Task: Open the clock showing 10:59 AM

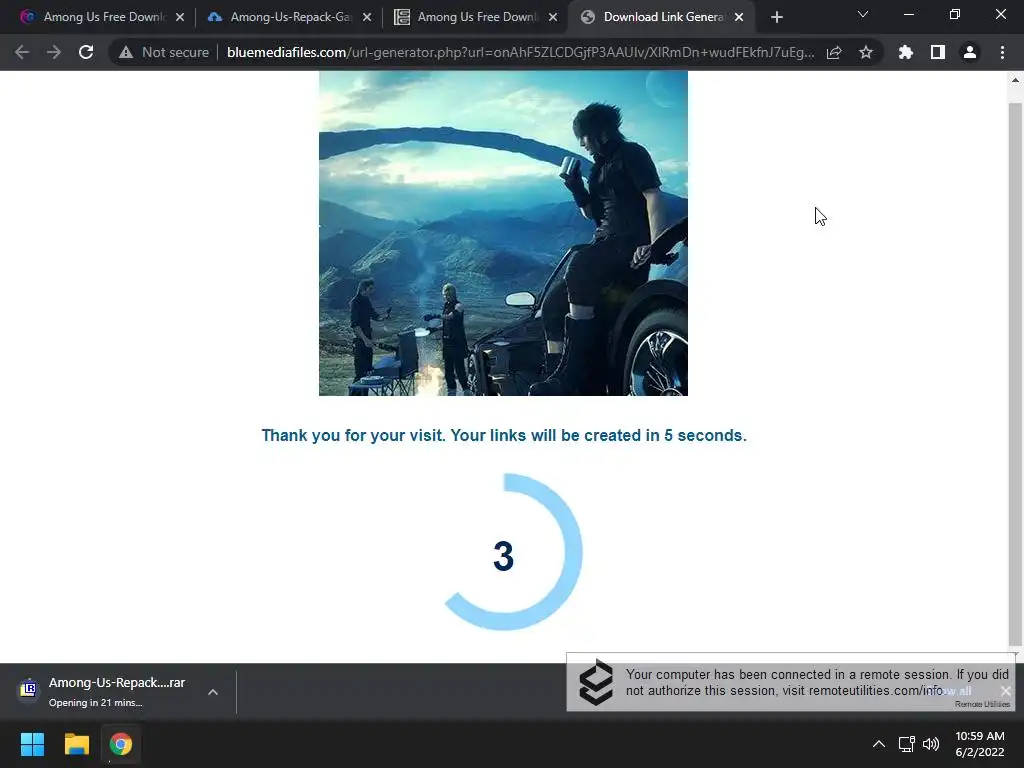Action: pyautogui.click(x=980, y=744)
